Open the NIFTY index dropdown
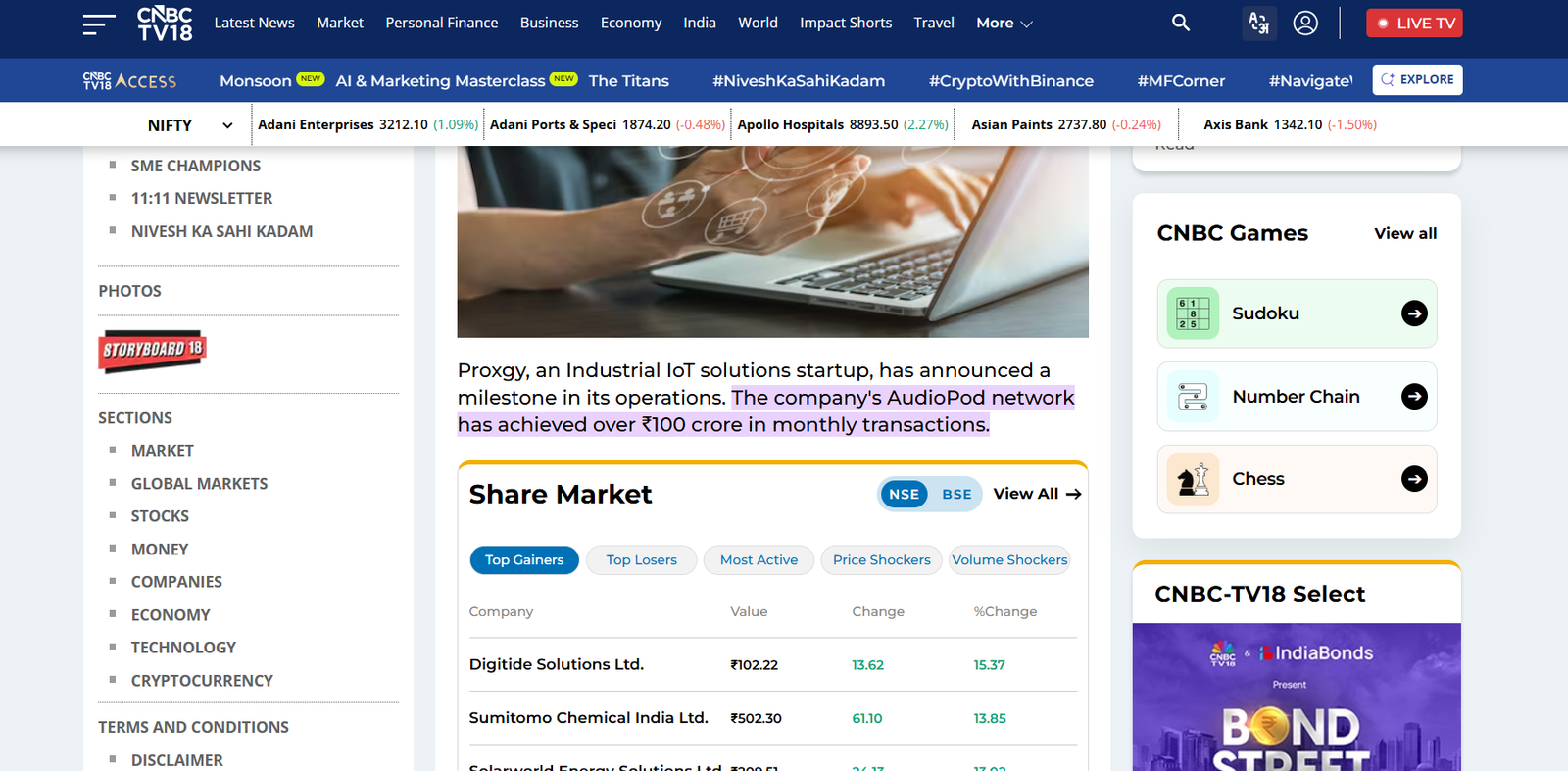Viewport: 1568px width, 771px height. (190, 125)
